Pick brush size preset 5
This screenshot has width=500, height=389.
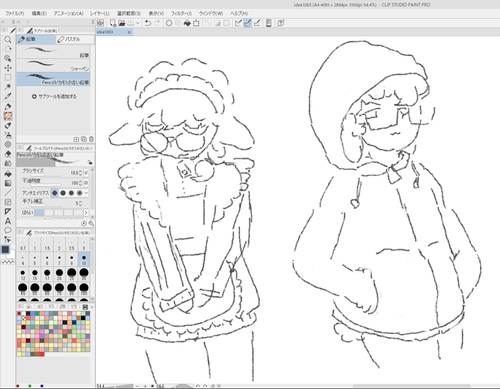point(35,259)
